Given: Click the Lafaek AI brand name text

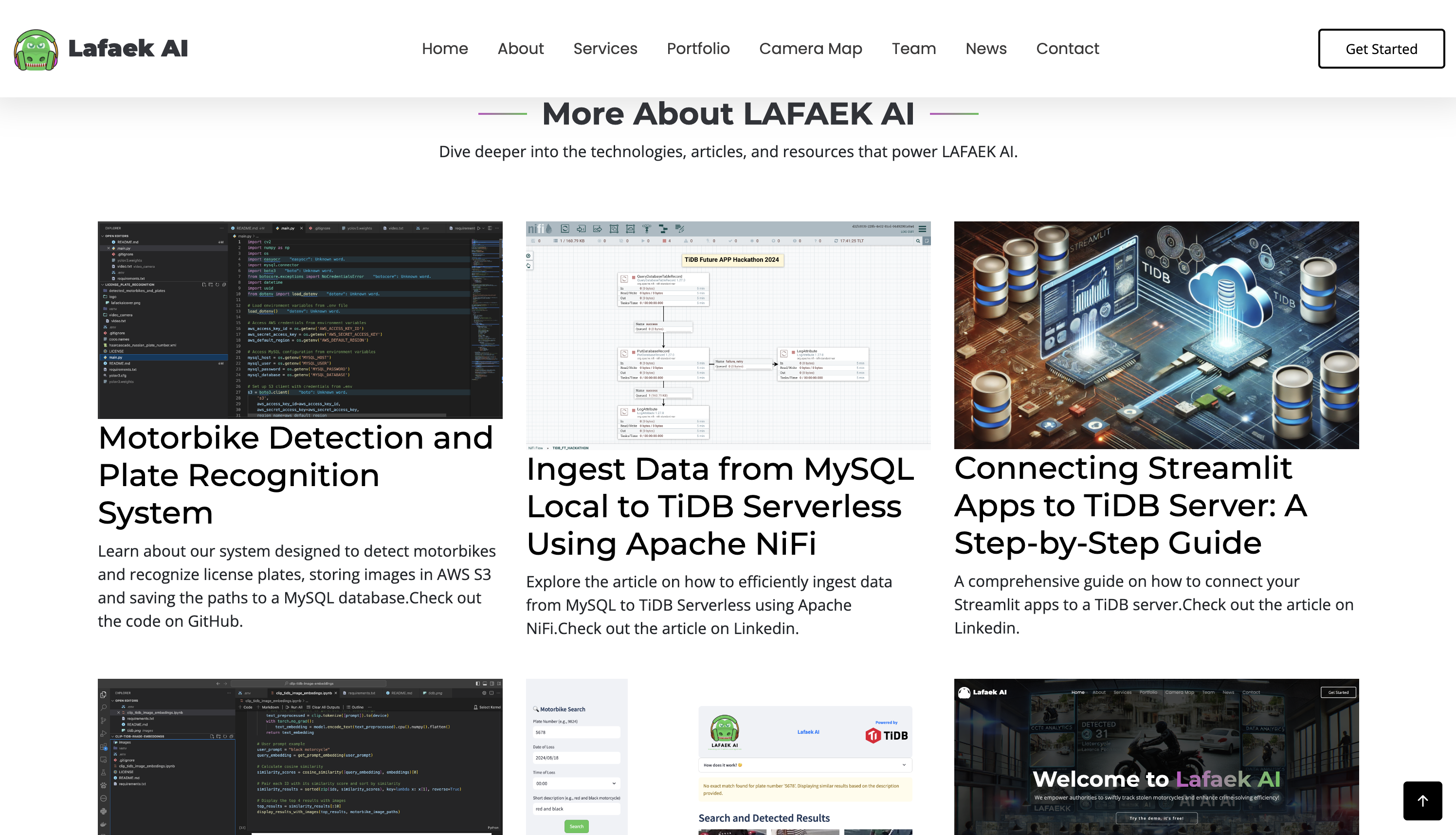Looking at the screenshot, I should point(128,49).
